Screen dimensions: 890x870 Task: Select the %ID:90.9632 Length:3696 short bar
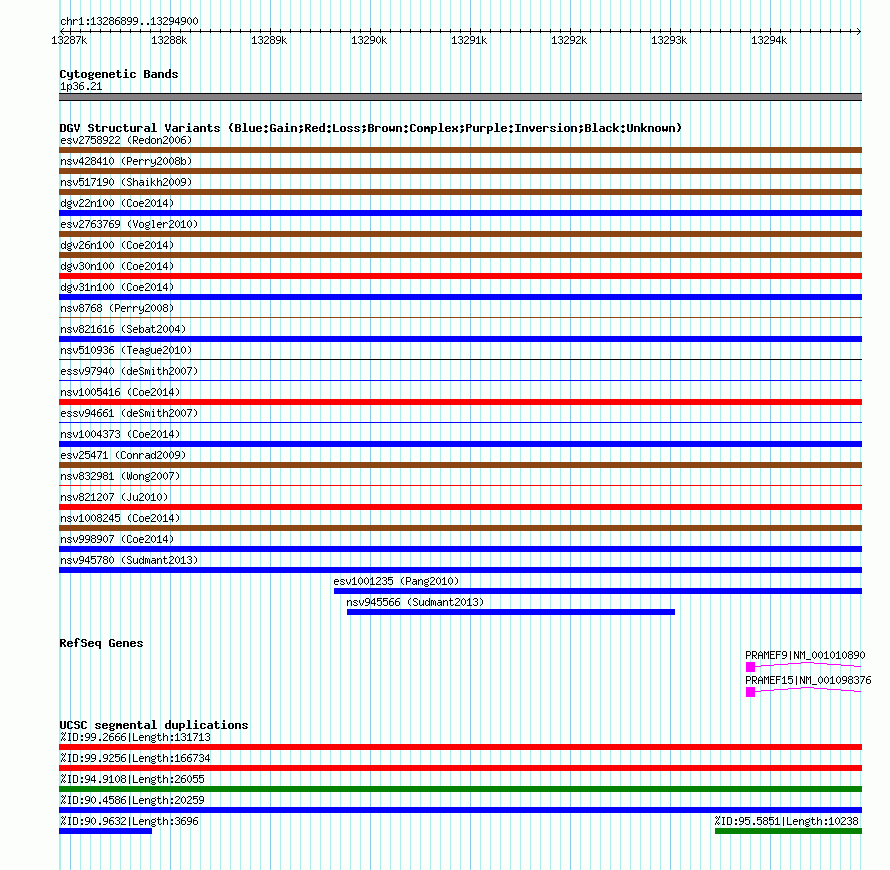pos(106,831)
